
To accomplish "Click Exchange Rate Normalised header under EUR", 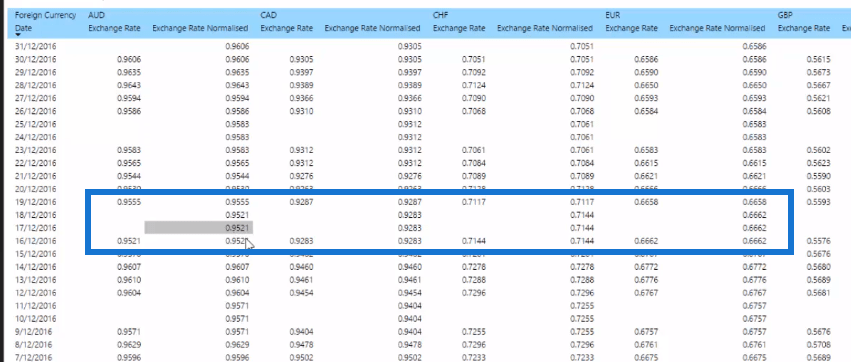I will pos(717,28).
